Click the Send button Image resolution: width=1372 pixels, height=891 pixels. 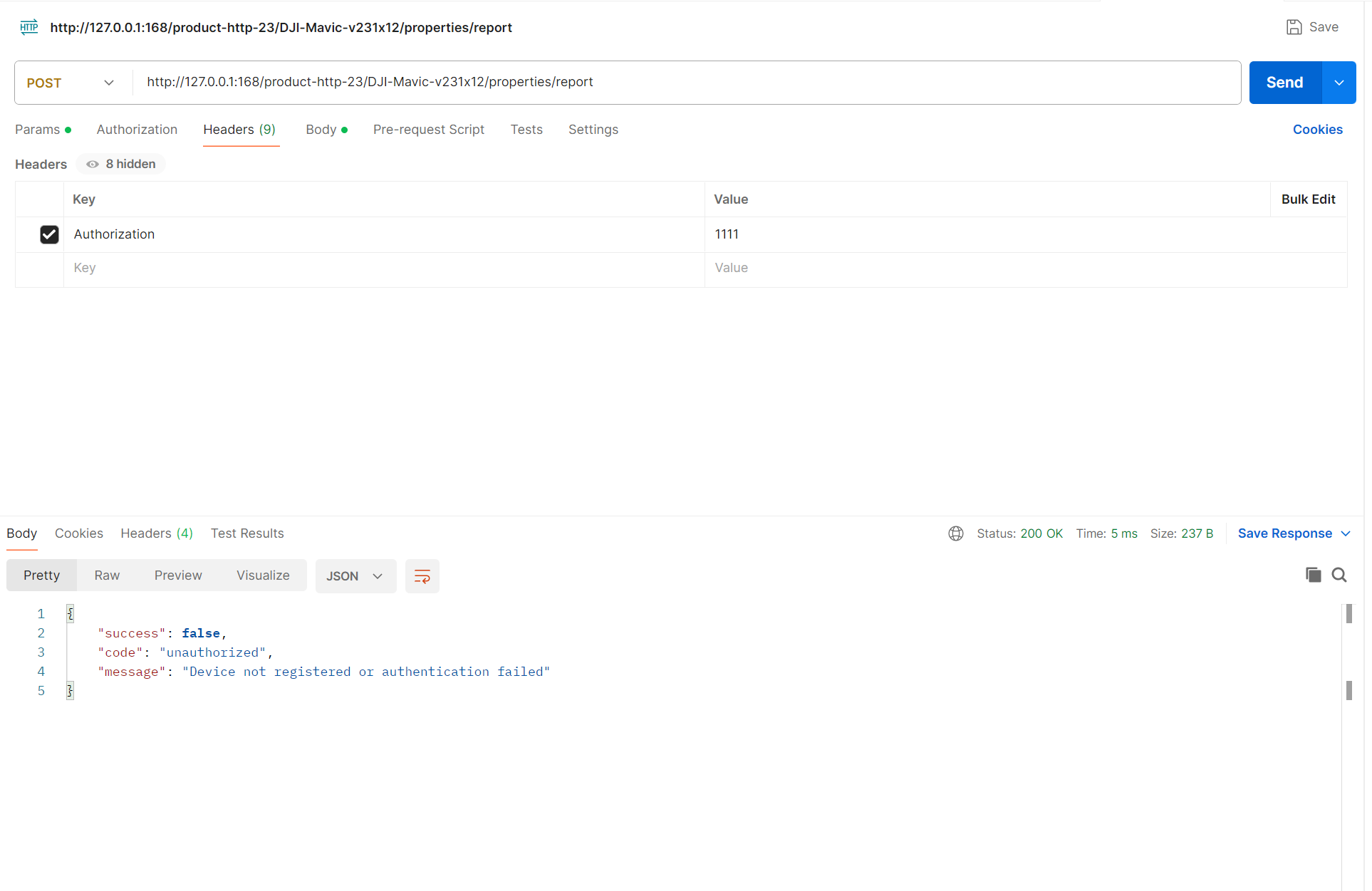(1285, 83)
